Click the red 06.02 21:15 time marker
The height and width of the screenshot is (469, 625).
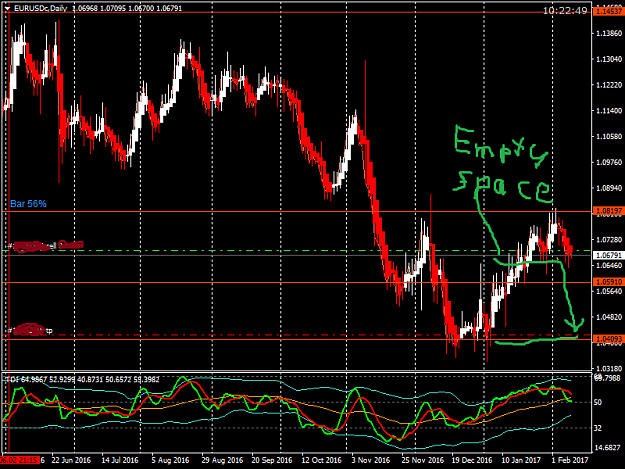[20, 460]
